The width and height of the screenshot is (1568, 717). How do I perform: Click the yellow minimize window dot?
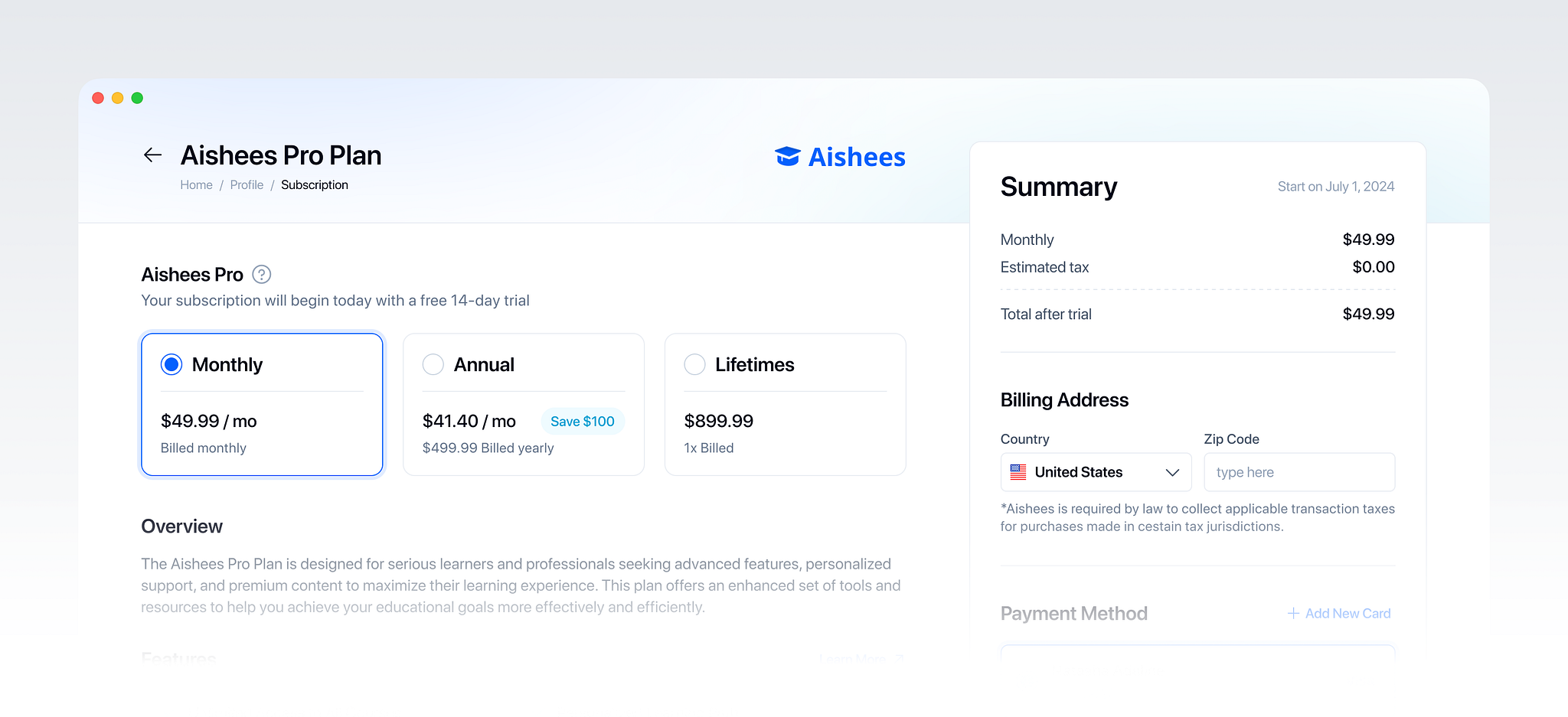pyautogui.click(x=118, y=98)
